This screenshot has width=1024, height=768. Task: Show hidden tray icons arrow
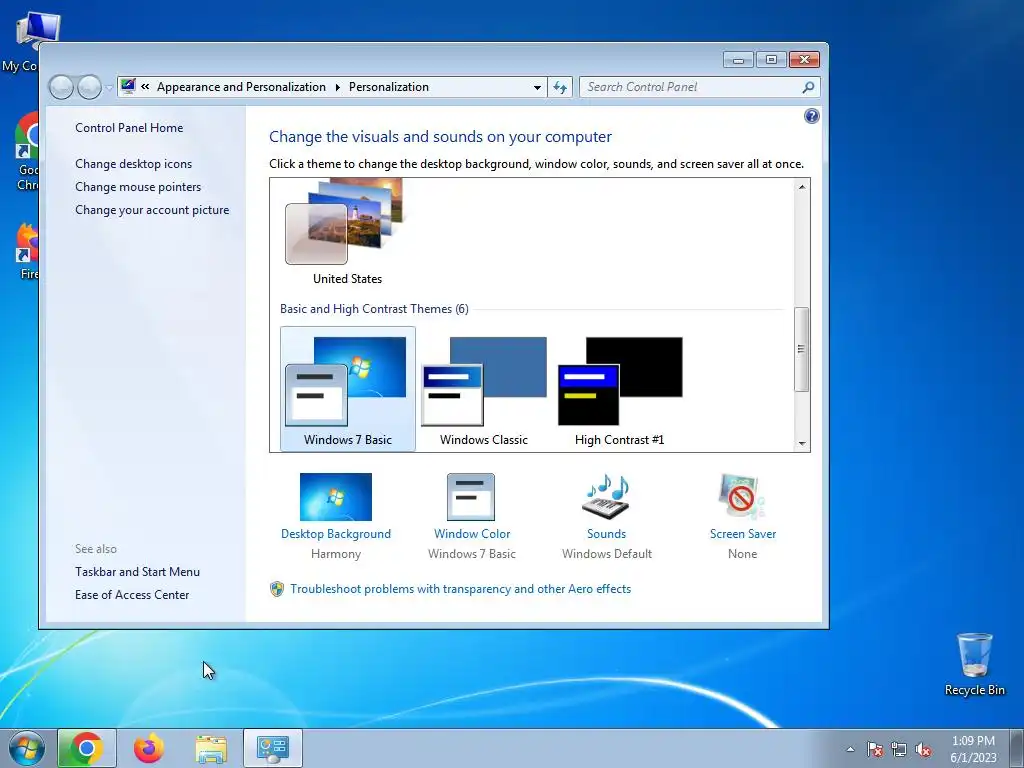[850, 750]
